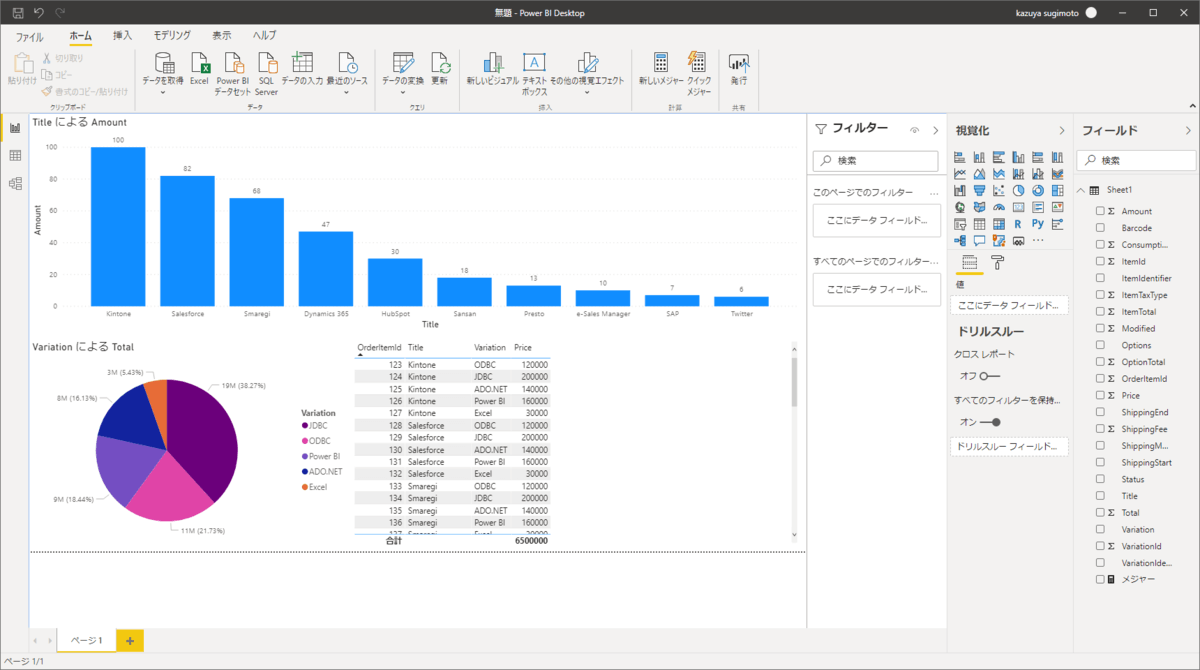The width and height of the screenshot is (1200, 670).
Task: Select the R script visual icon
Action: 1018,224
